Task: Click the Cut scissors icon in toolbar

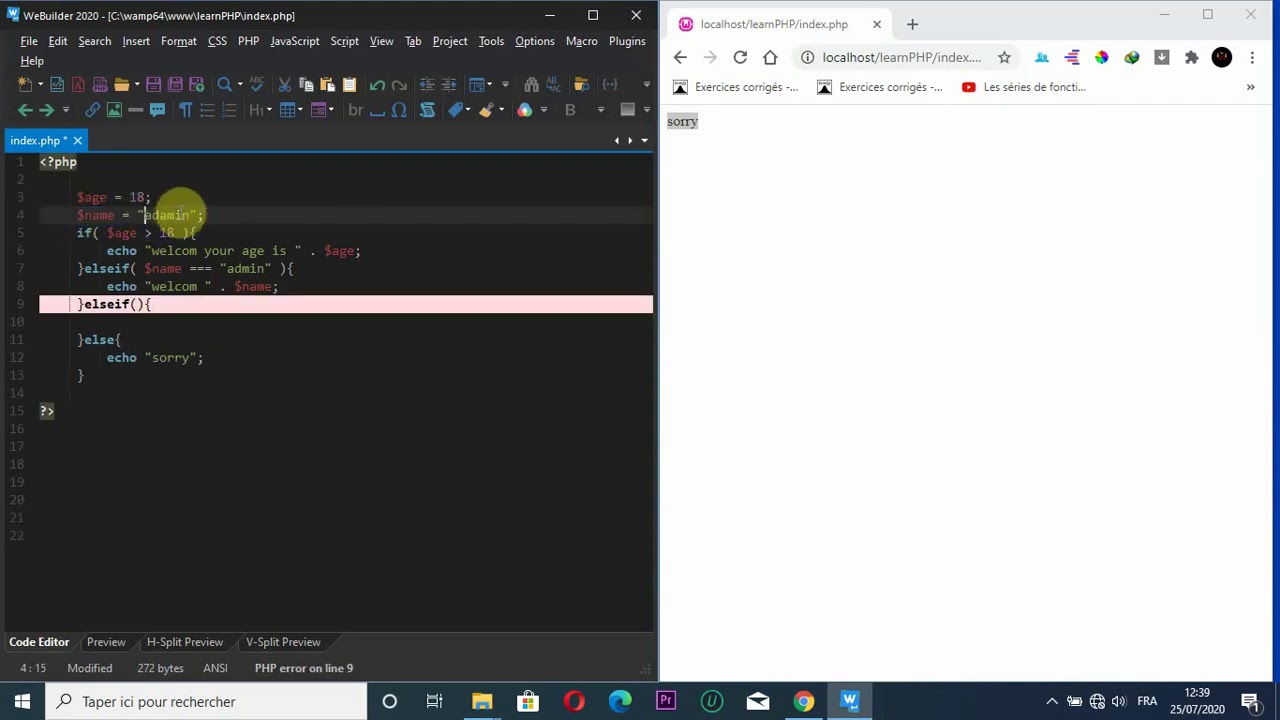Action: point(284,85)
